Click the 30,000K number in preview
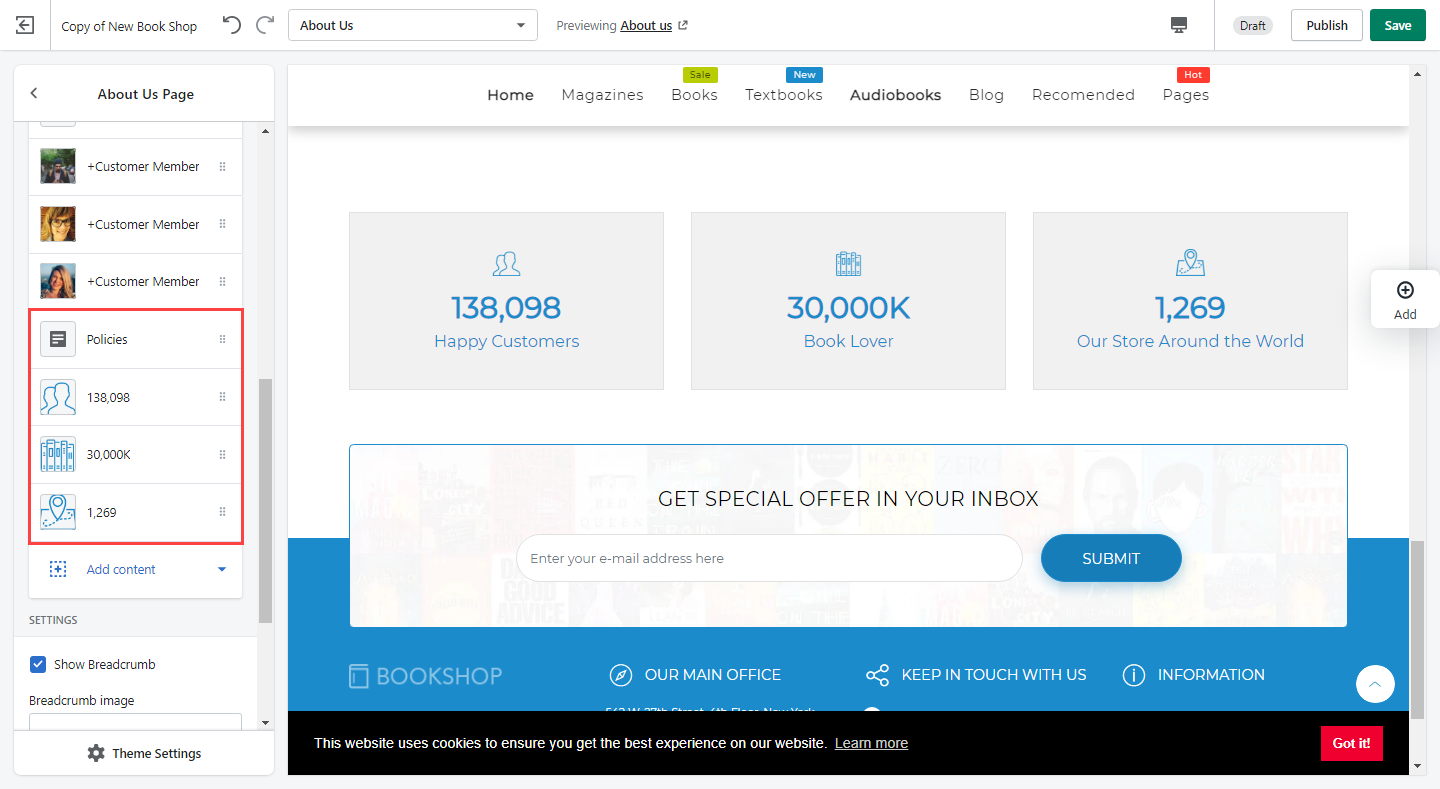The image size is (1440, 789). click(x=848, y=307)
